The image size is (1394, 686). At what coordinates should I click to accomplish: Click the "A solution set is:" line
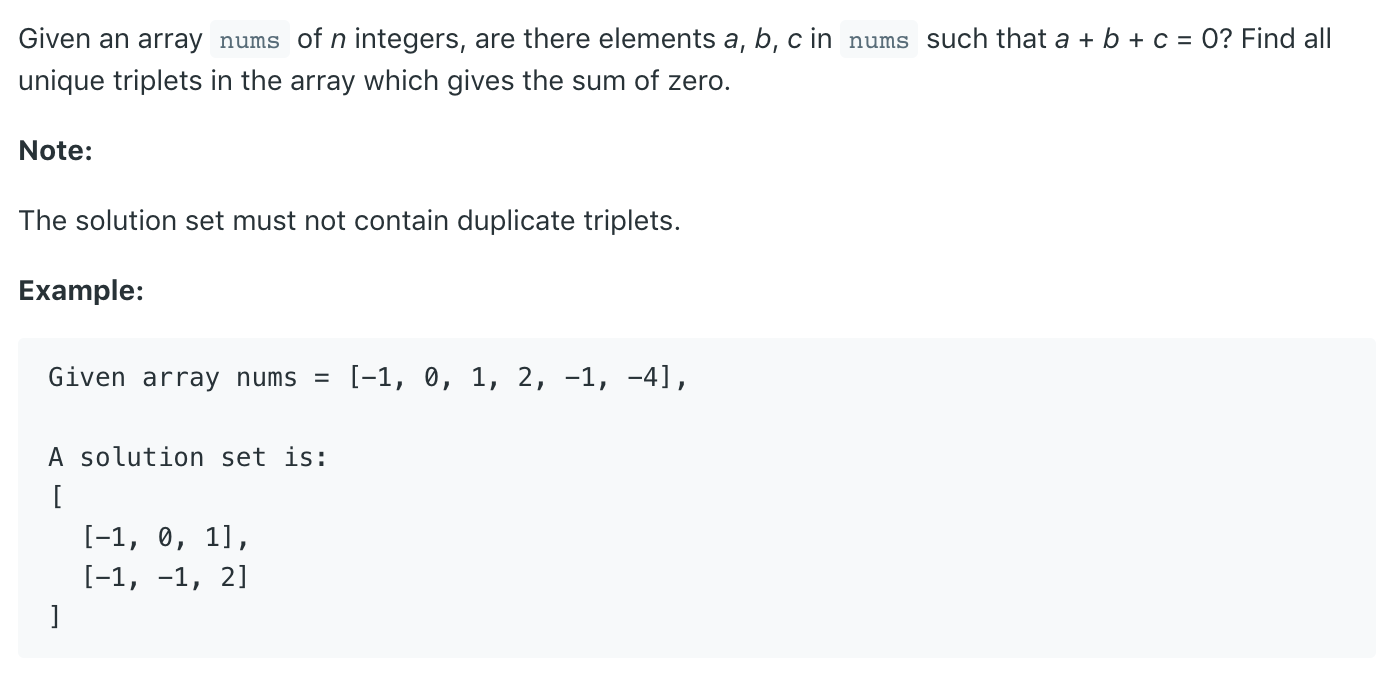tap(188, 458)
